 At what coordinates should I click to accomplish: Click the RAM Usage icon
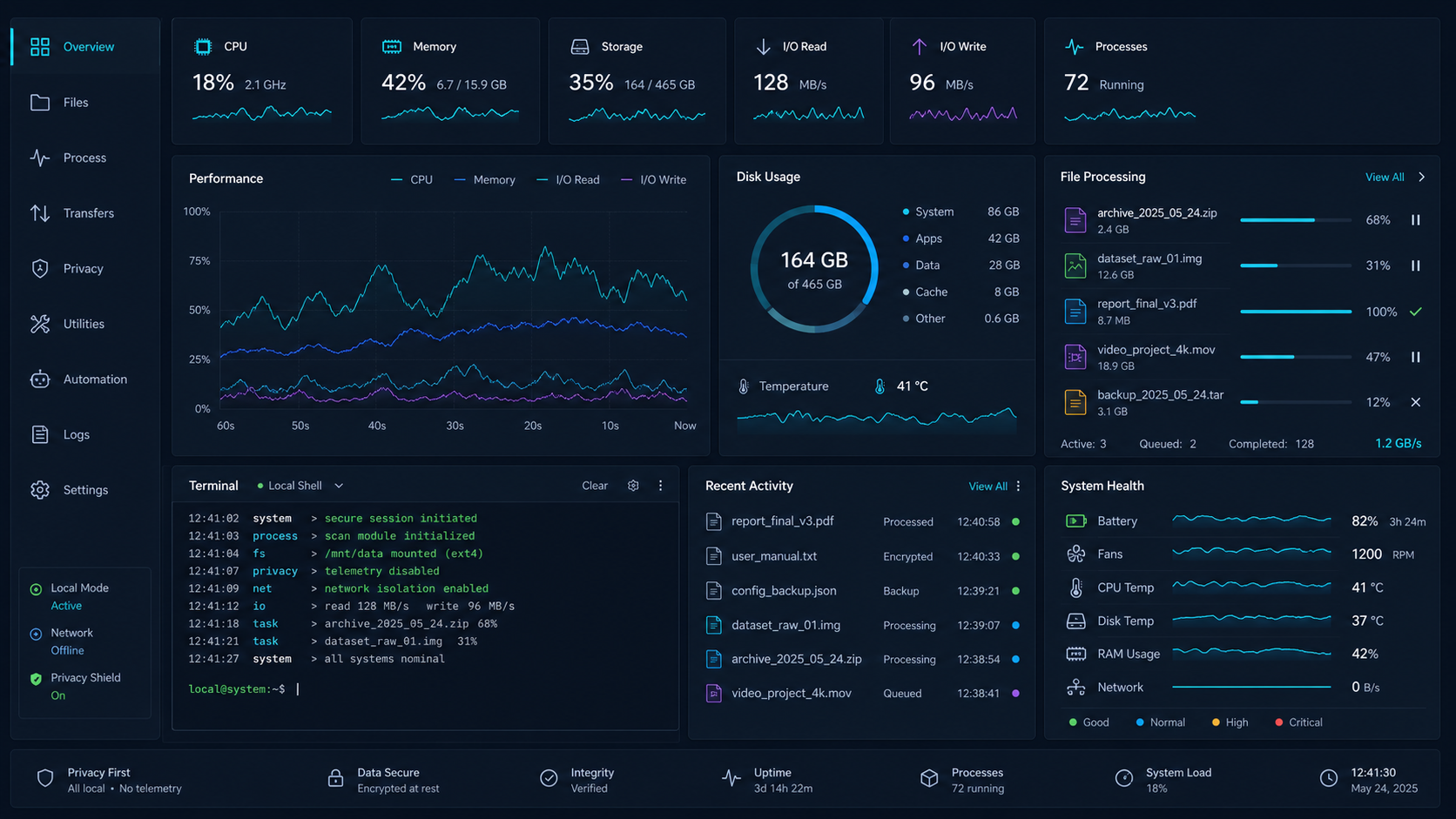point(1076,655)
